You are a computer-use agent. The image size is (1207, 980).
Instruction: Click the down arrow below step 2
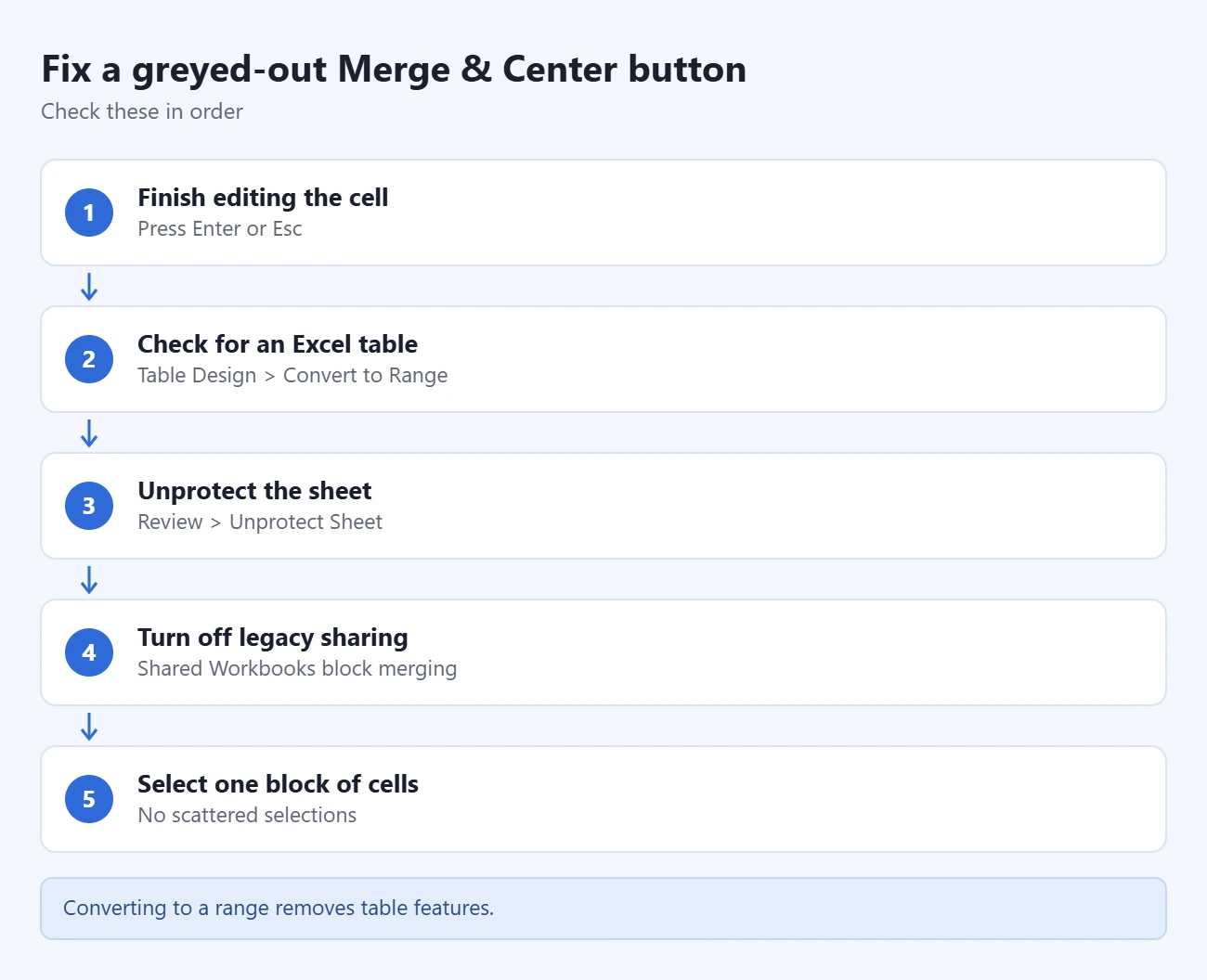click(x=89, y=433)
